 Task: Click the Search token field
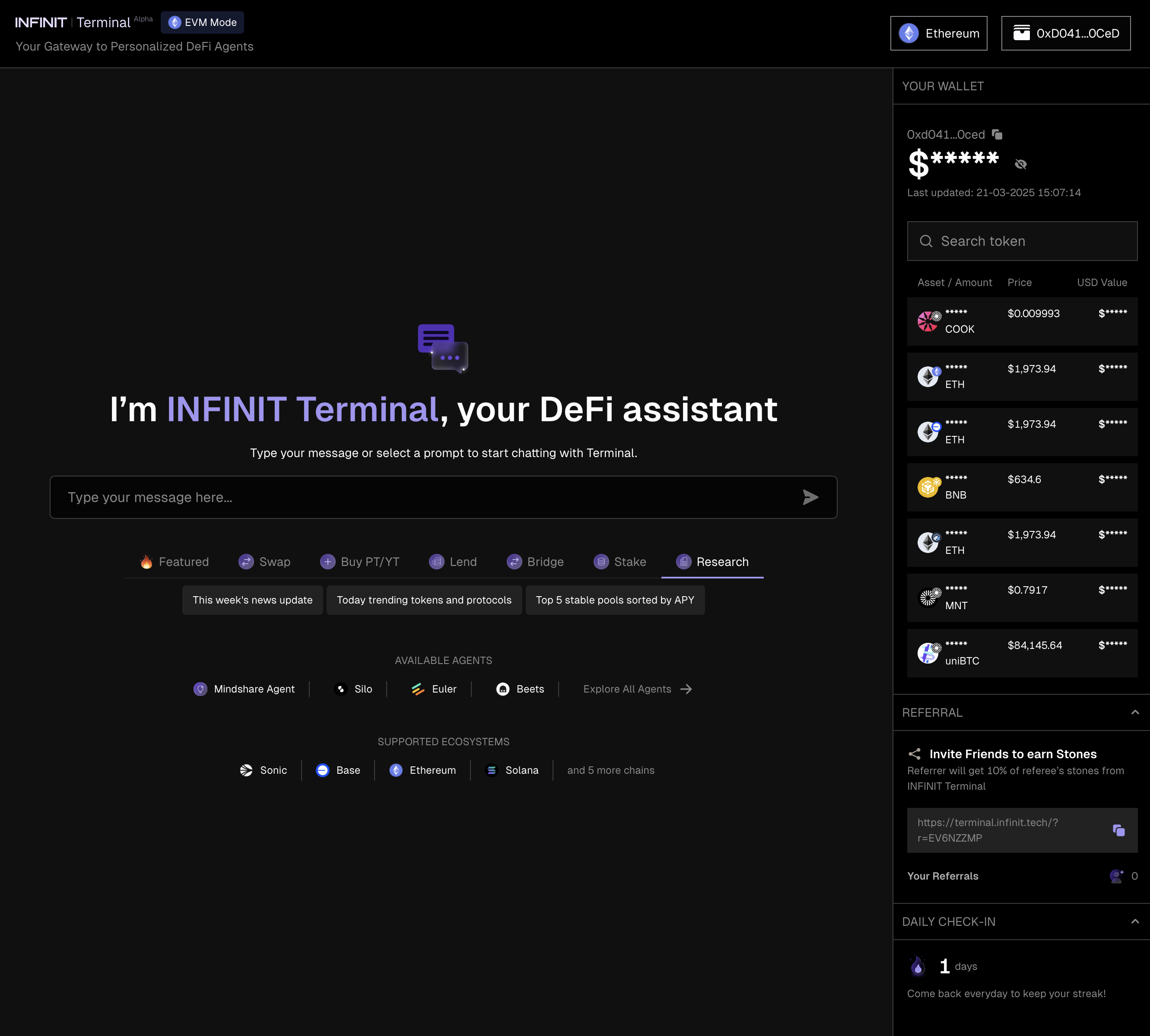(x=1022, y=241)
